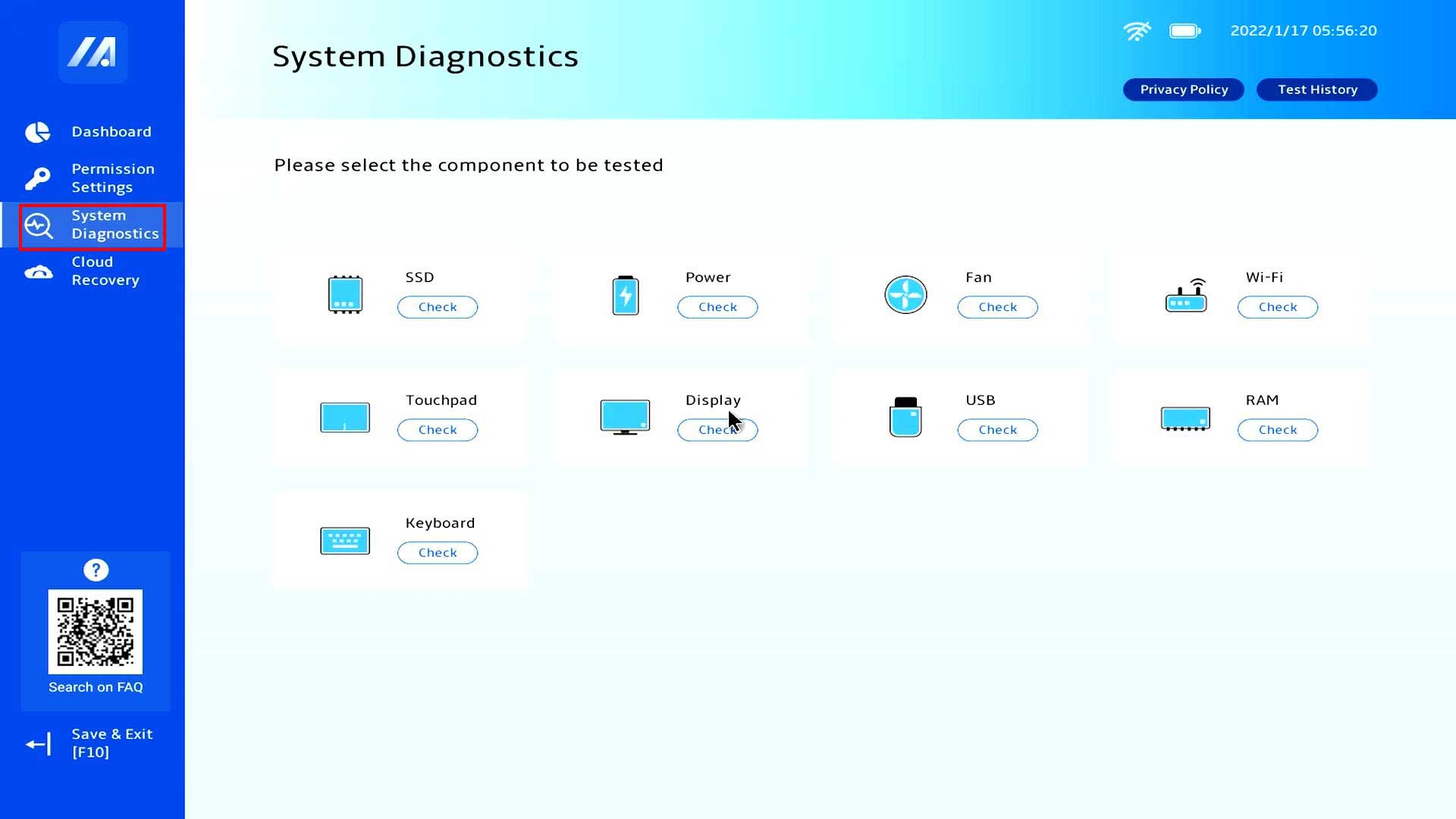Select the USB drive icon
The image size is (1456, 819).
click(x=905, y=417)
